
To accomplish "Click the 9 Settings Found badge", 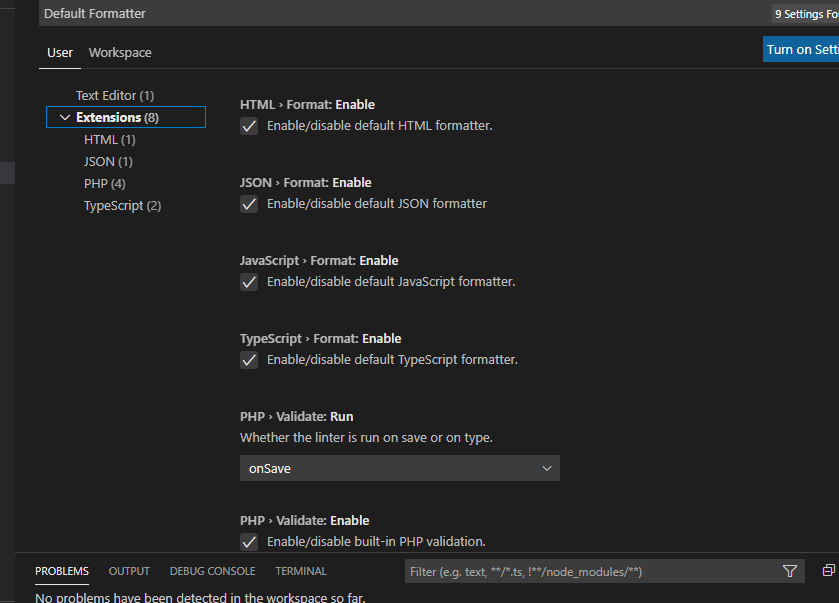I will coord(806,14).
